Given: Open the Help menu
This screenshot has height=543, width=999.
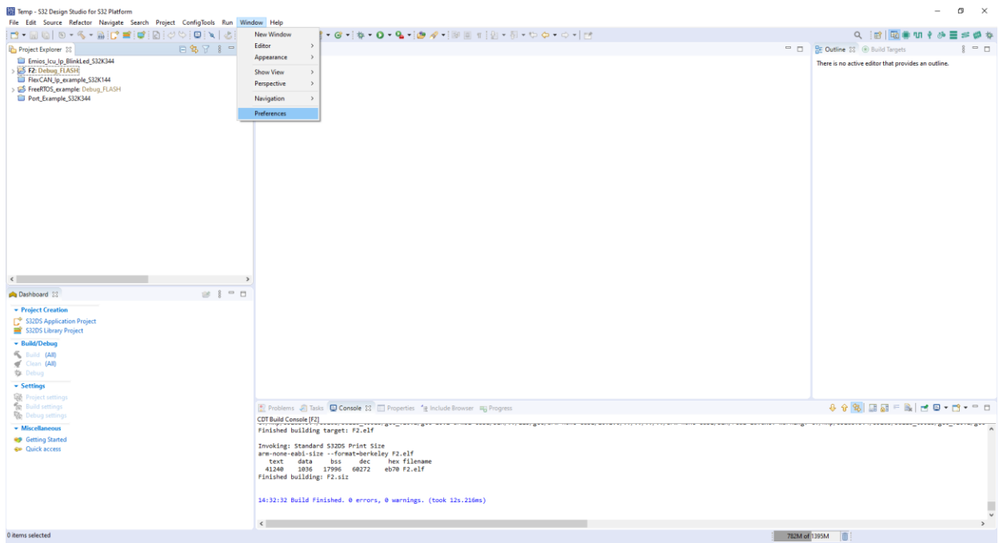Looking at the screenshot, I should (x=276, y=22).
